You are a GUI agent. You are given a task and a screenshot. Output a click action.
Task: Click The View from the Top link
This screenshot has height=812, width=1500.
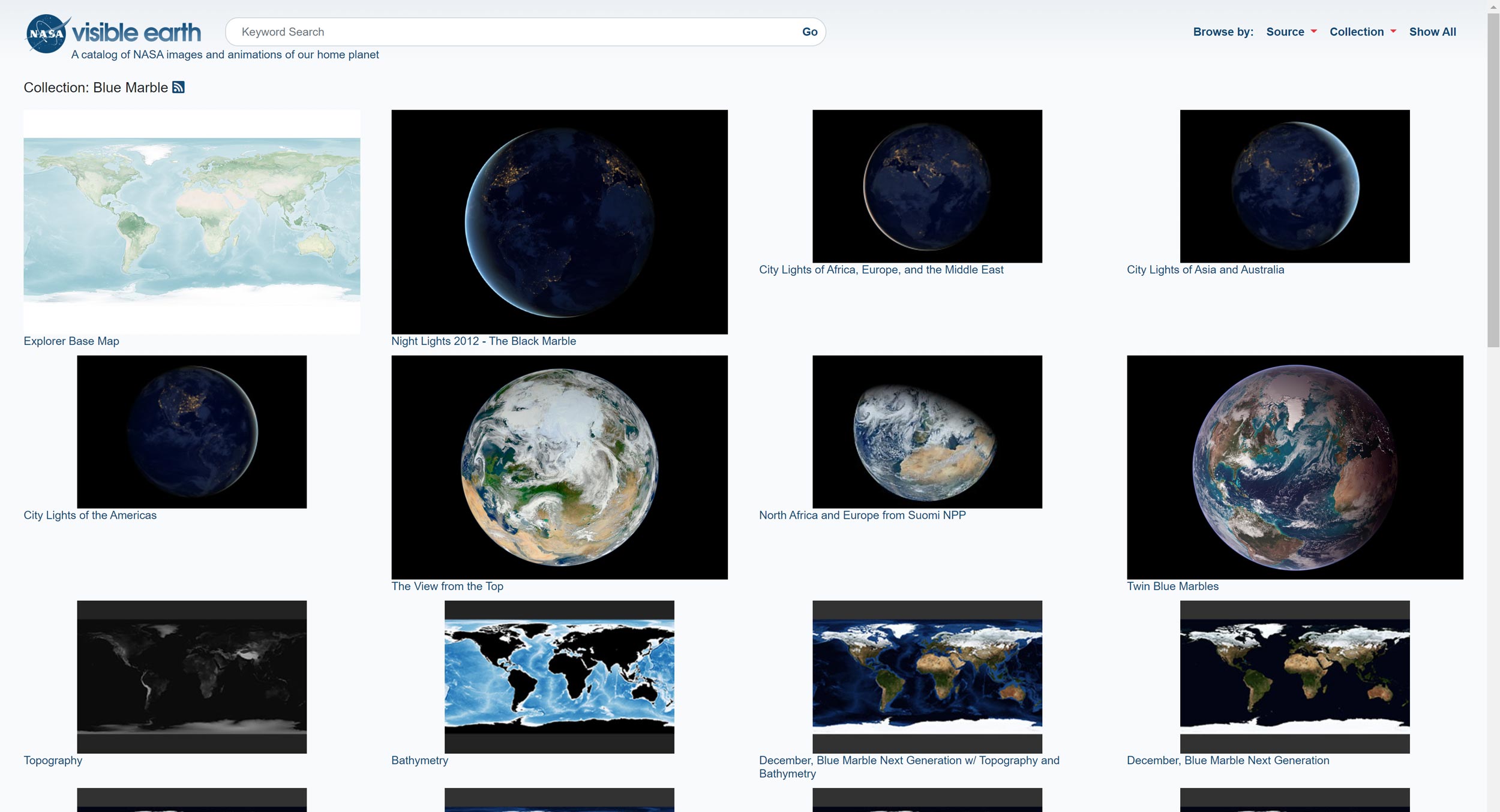(x=447, y=587)
